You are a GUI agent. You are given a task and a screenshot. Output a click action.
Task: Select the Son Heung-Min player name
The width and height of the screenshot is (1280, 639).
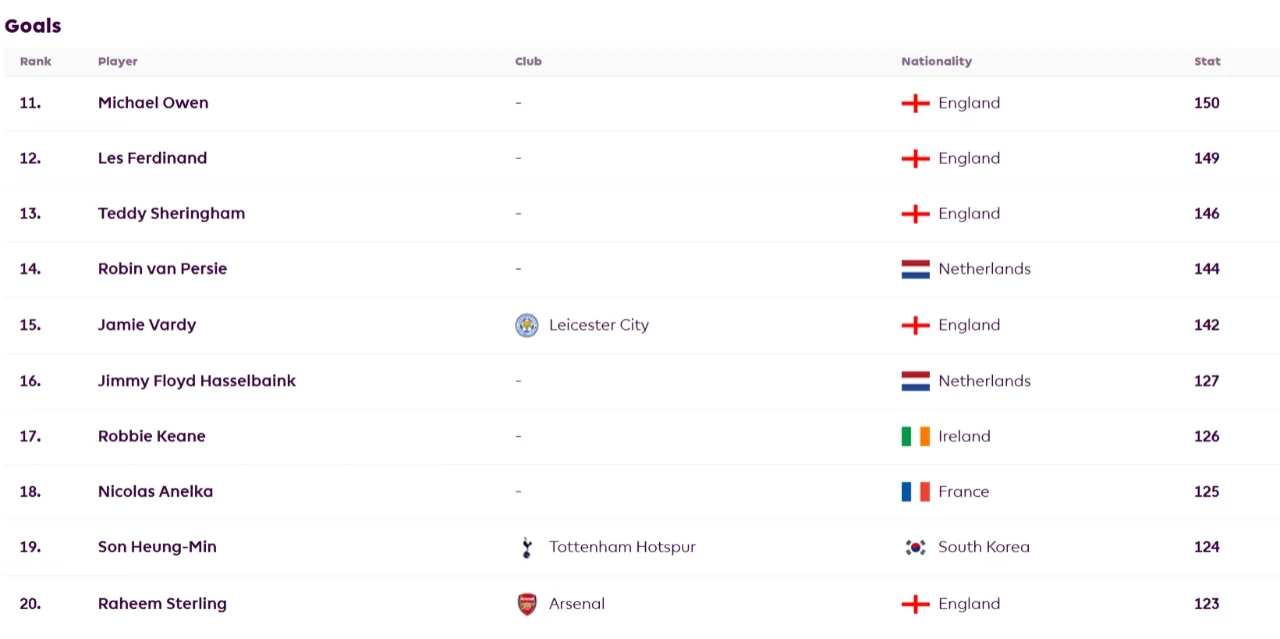click(x=157, y=547)
